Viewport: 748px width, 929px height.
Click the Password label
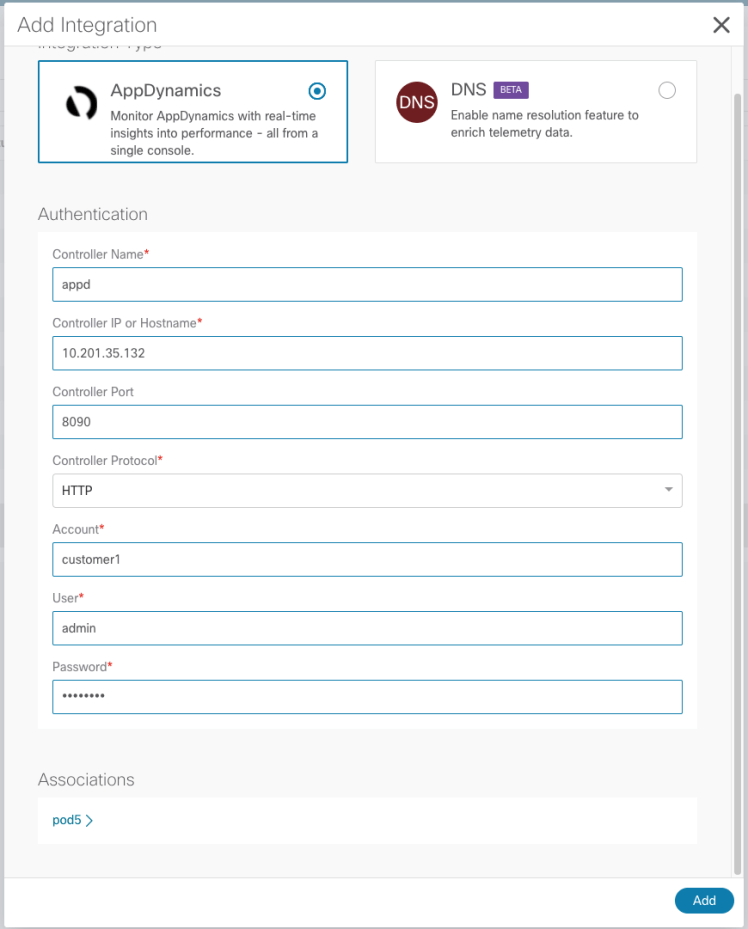(82, 667)
